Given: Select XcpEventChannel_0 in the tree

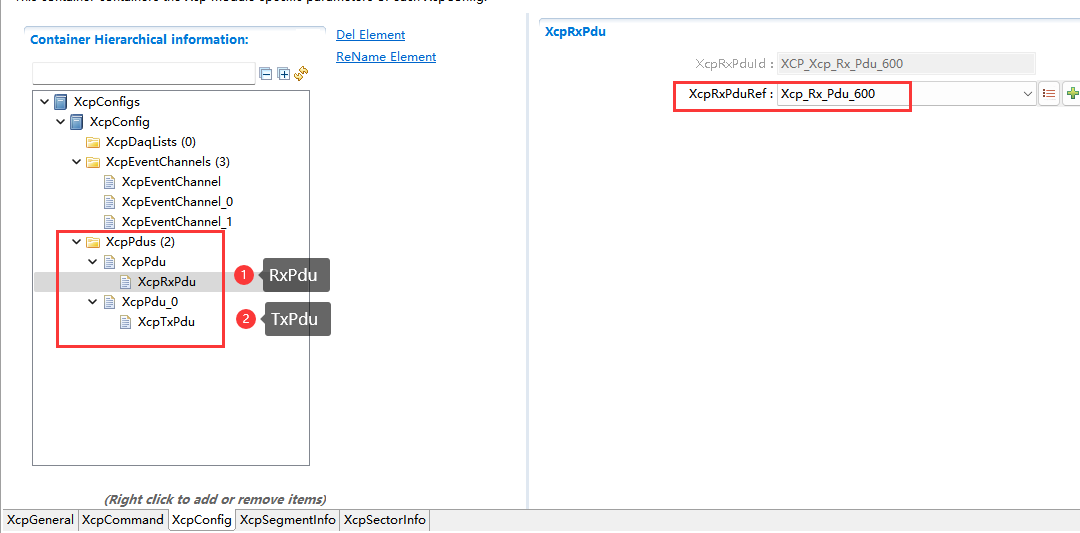Looking at the screenshot, I should 177,202.
